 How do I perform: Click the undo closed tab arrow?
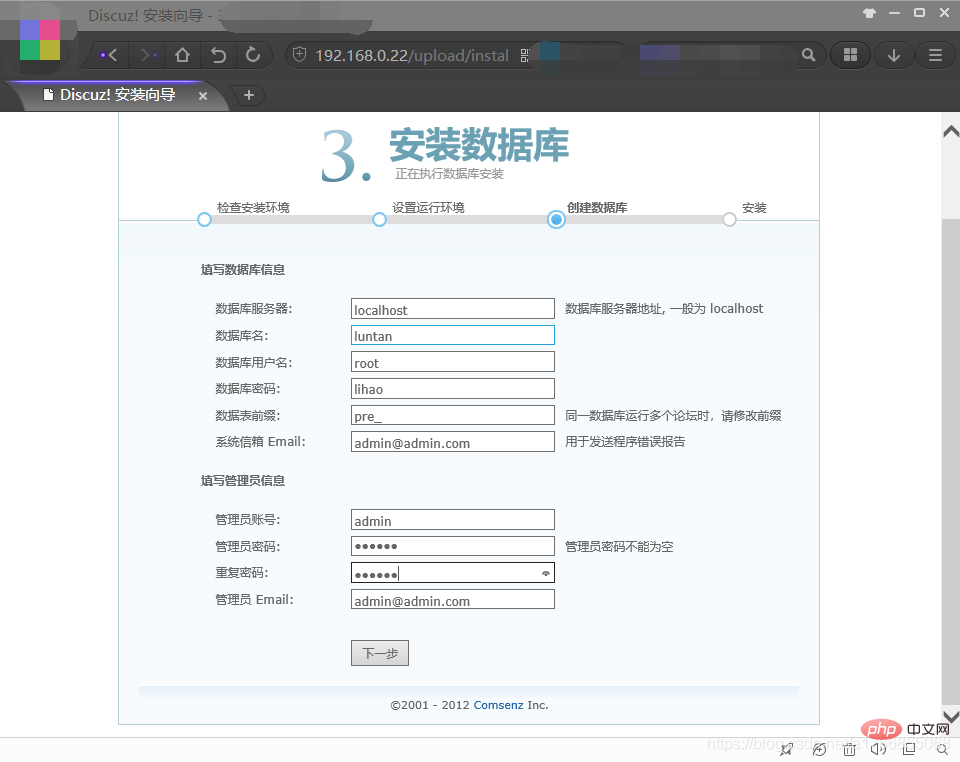tap(218, 55)
